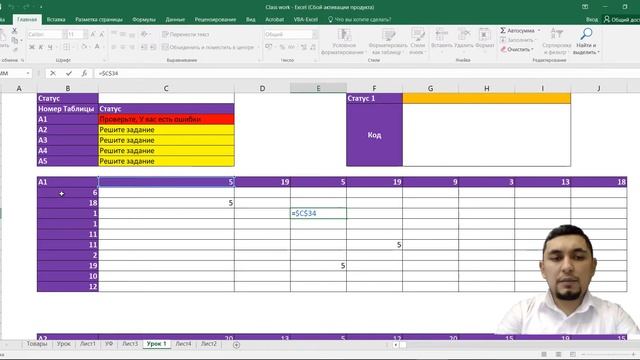This screenshot has width=640, height=360.
Task: Switch to the Лист4 sheet tab
Action: pyautogui.click(x=183, y=344)
